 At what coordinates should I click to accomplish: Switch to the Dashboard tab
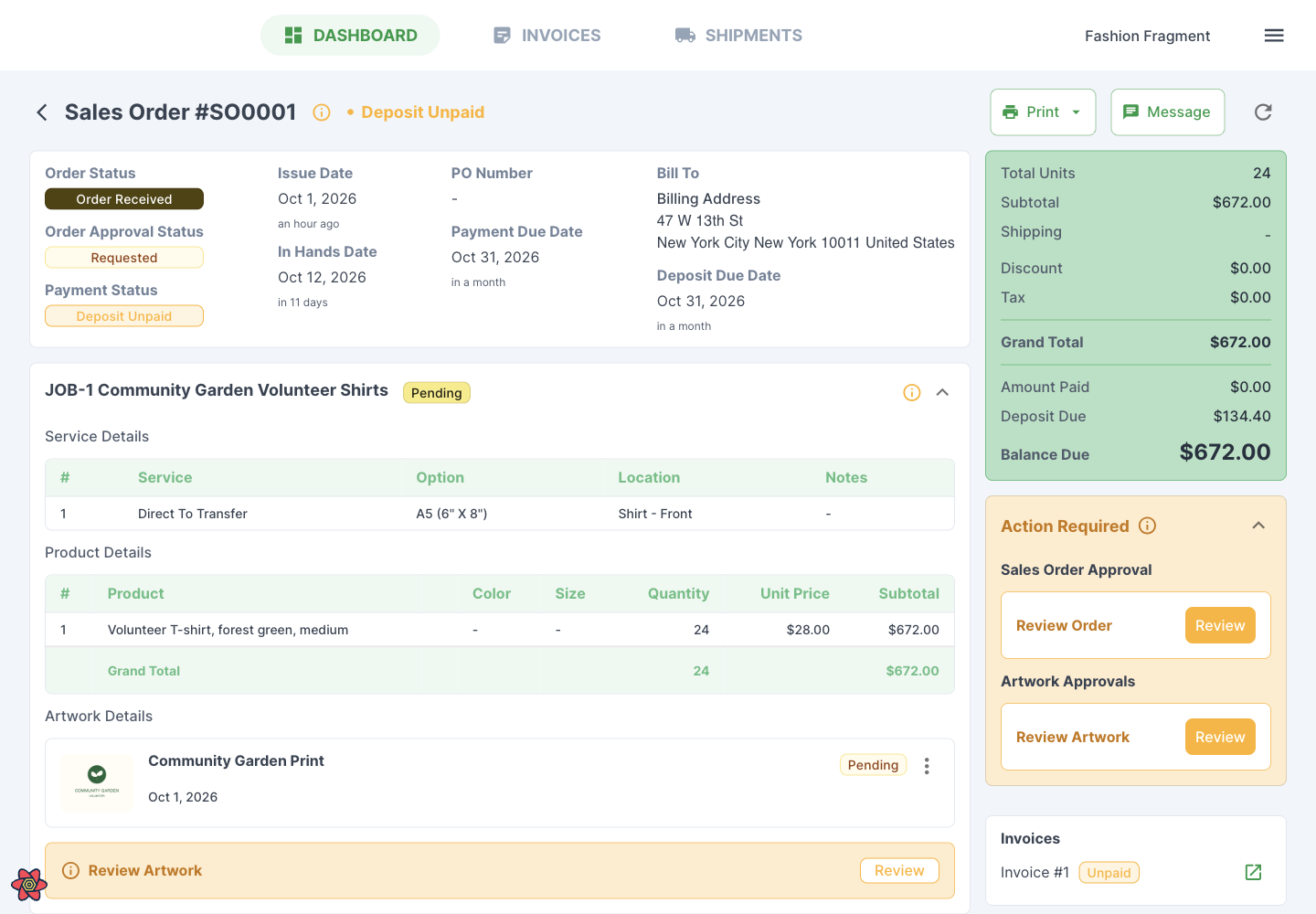coord(350,36)
